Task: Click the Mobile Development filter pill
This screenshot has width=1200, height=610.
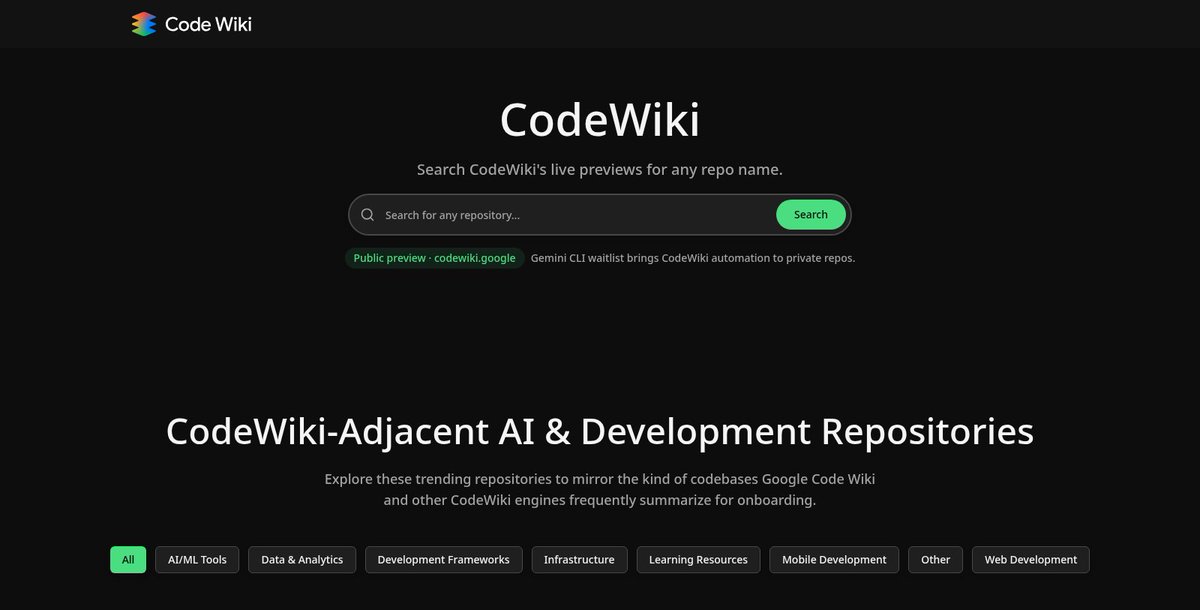Action: (833, 559)
